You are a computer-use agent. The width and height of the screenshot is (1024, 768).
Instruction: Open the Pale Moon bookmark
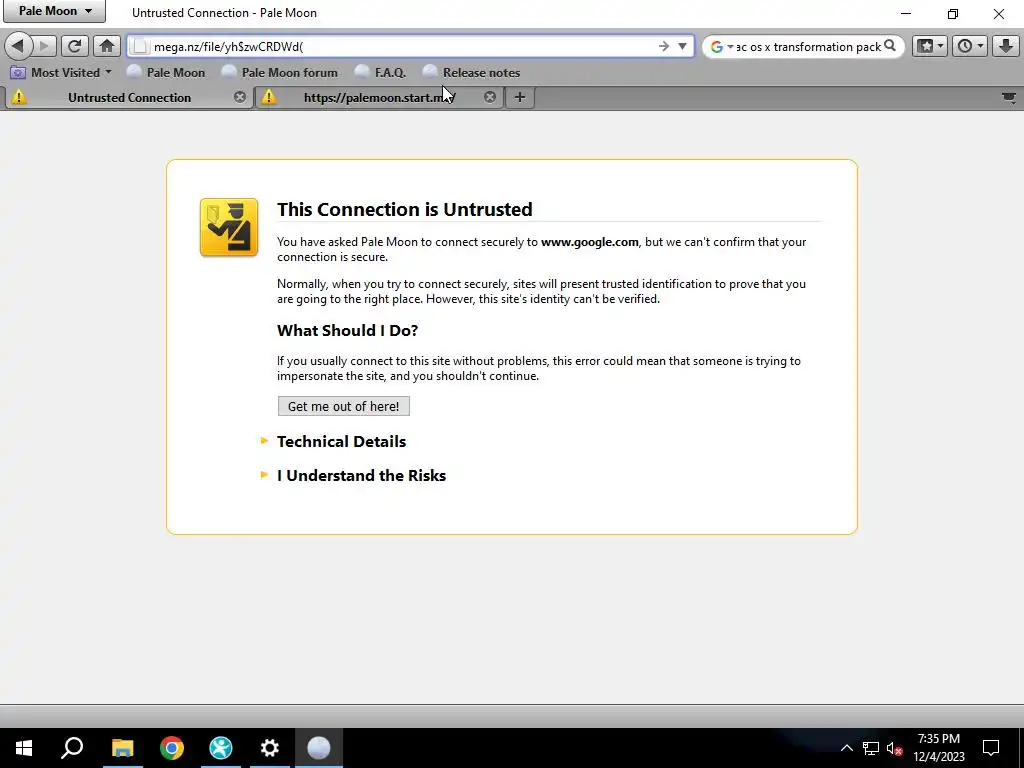pos(166,72)
